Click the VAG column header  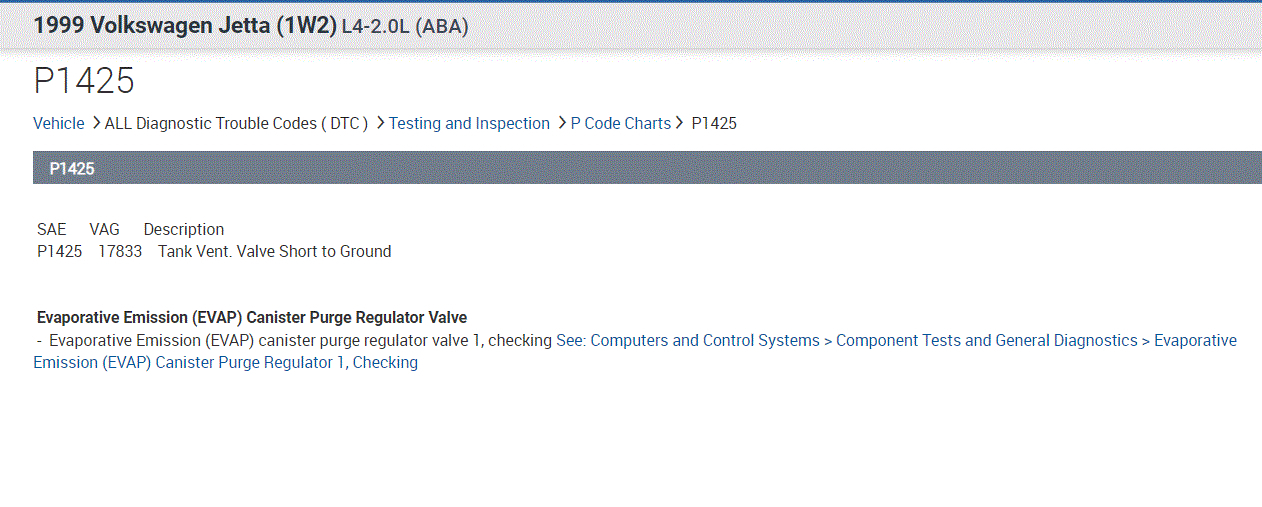104,229
